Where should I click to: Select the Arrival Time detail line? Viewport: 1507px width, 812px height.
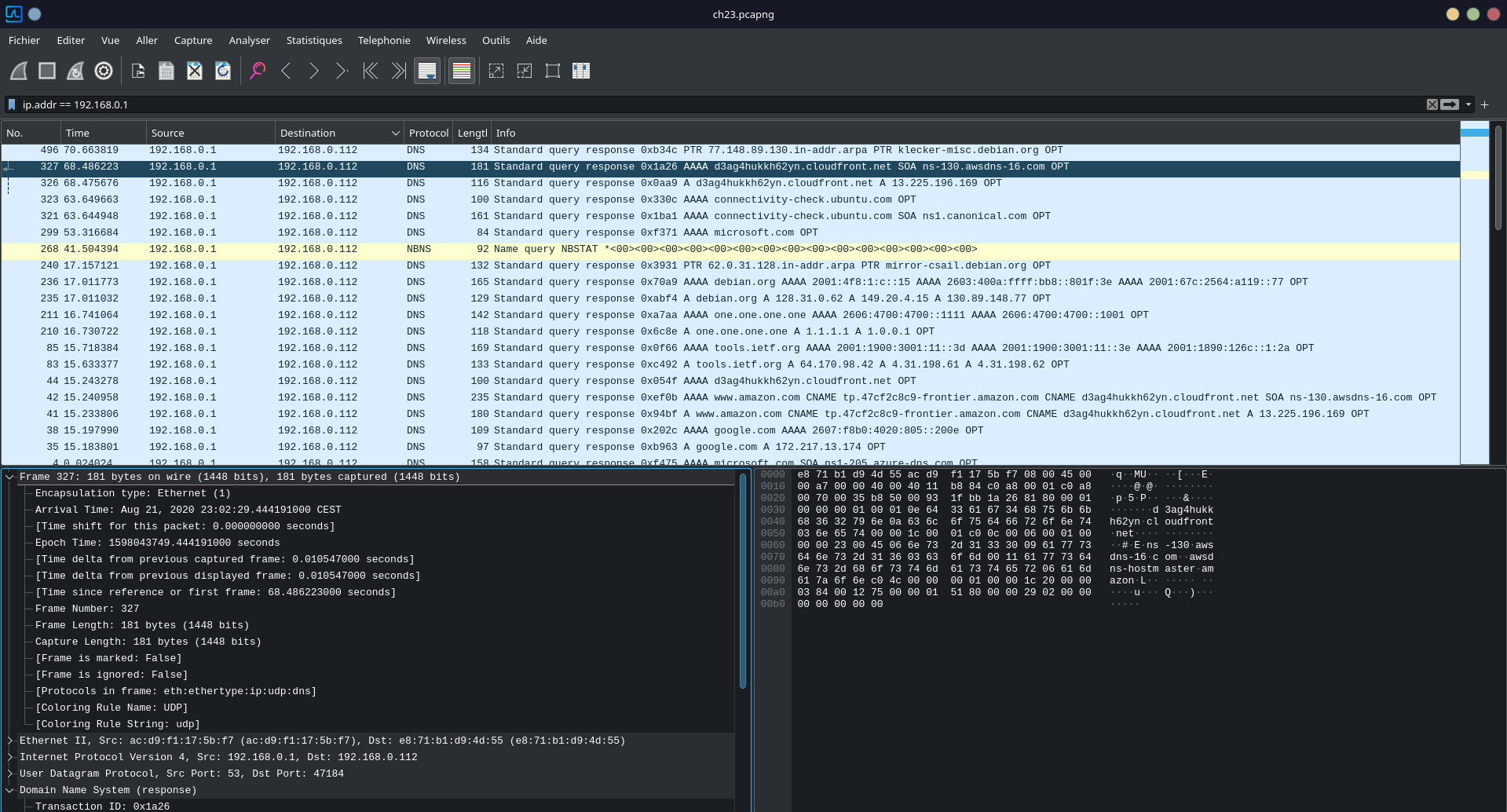(x=188, y=510)
